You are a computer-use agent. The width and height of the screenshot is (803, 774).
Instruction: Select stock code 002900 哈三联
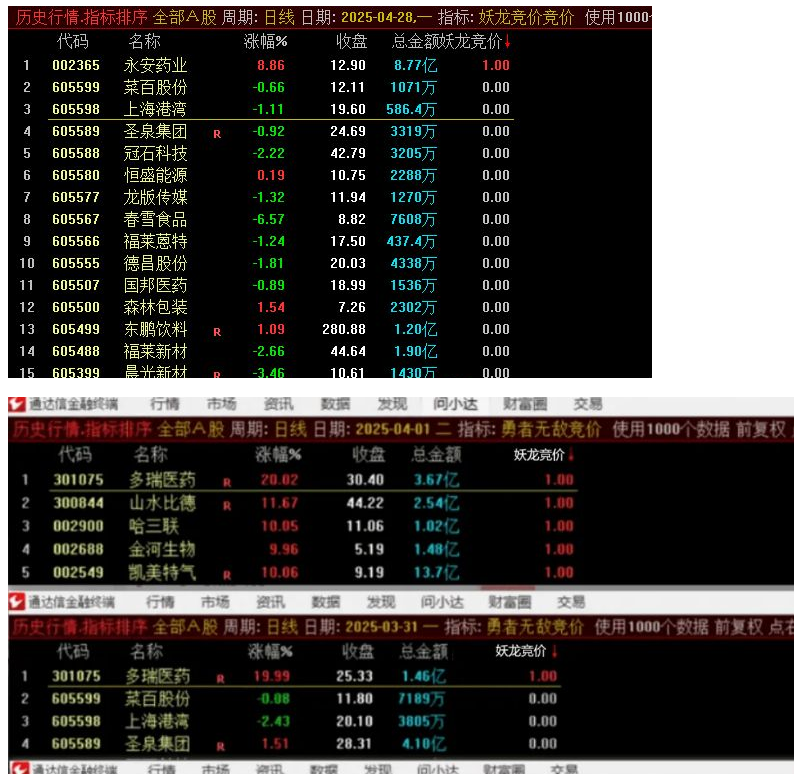click(x=76, y=526)
